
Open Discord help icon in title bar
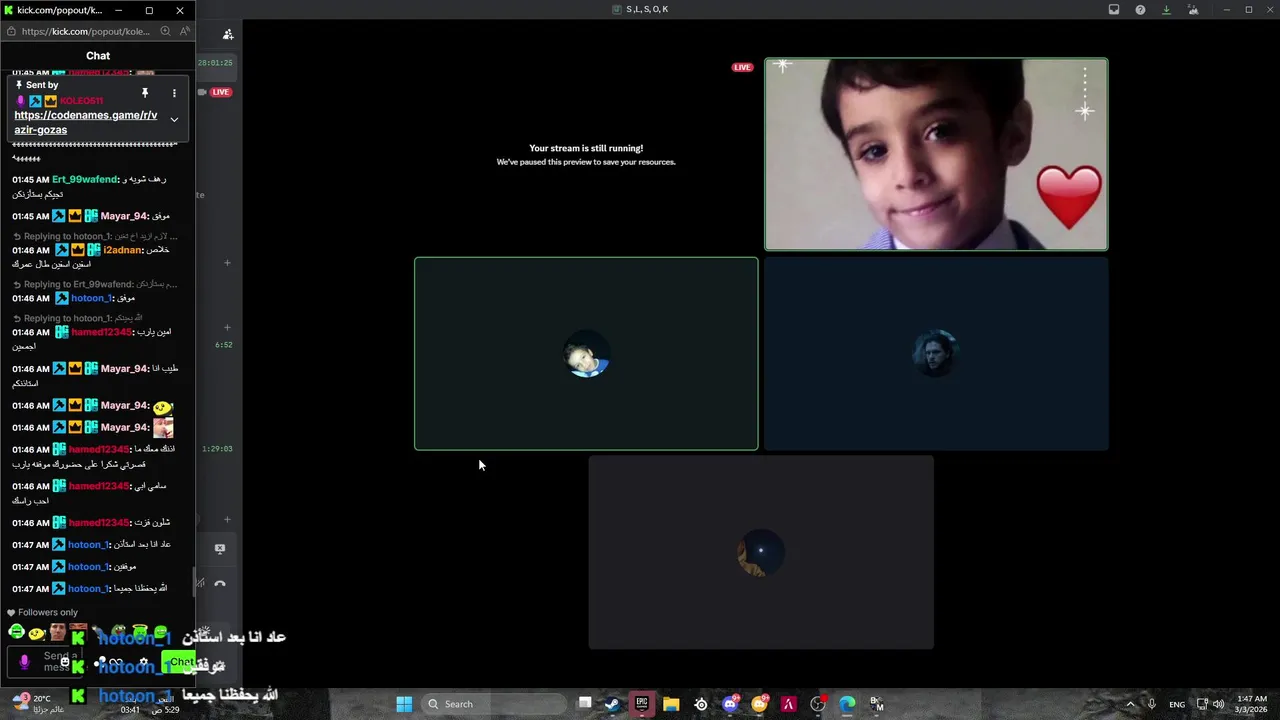tap(1140, 10)
